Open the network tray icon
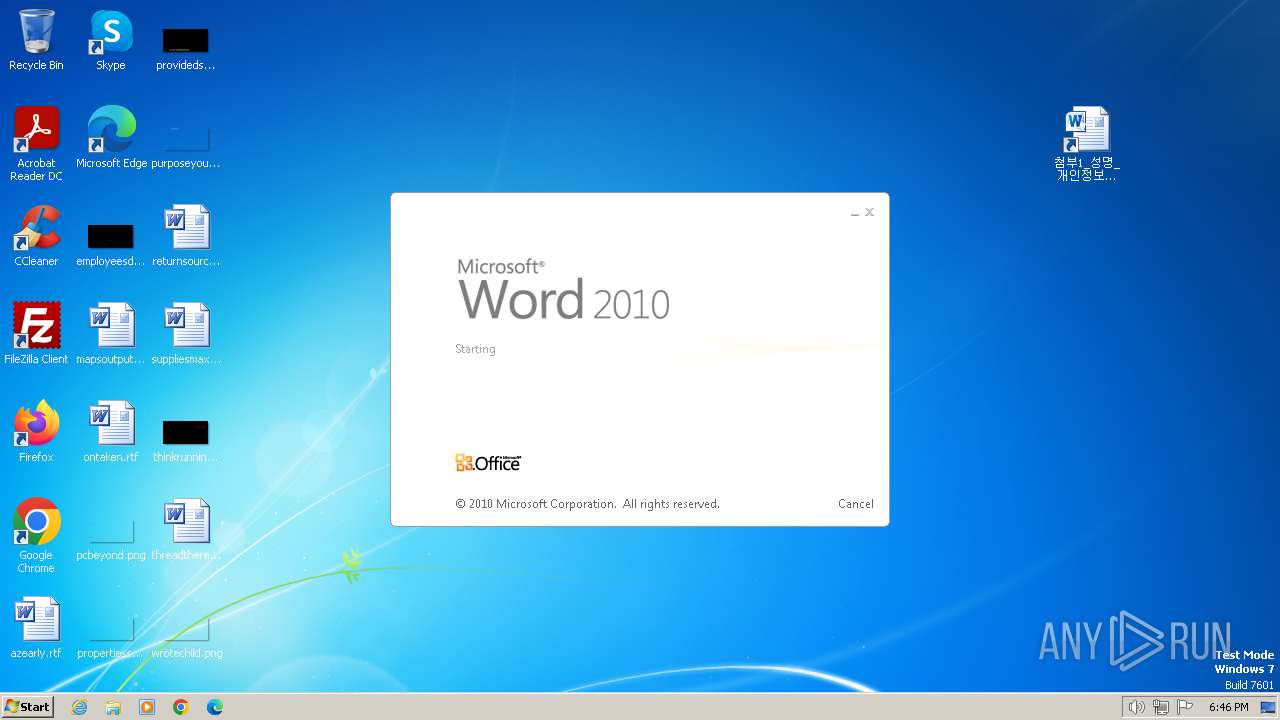This screenshot has width=1280, height=720. (1160, 707)
